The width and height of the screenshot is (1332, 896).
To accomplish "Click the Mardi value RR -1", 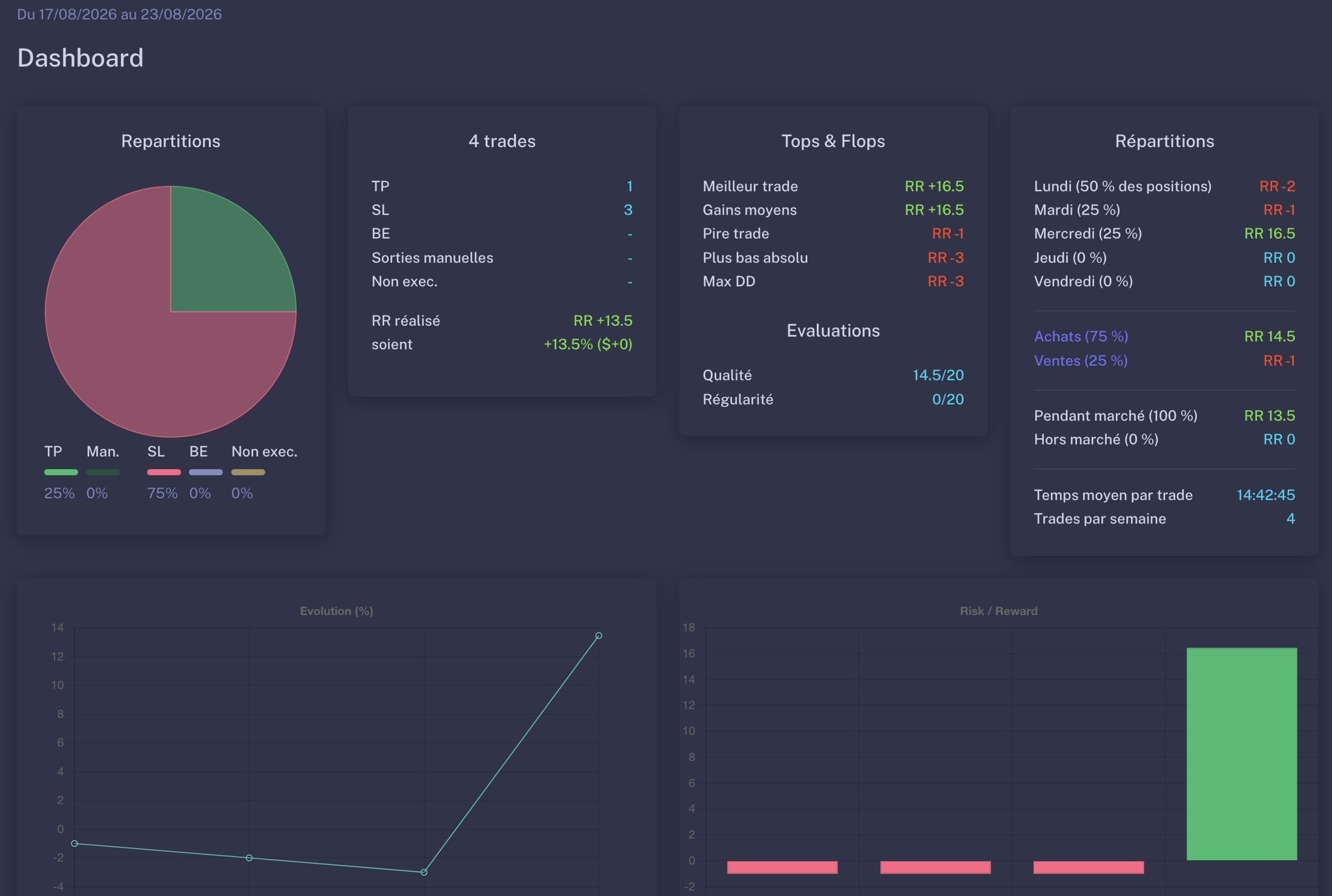I will [x=1279, y=209].
